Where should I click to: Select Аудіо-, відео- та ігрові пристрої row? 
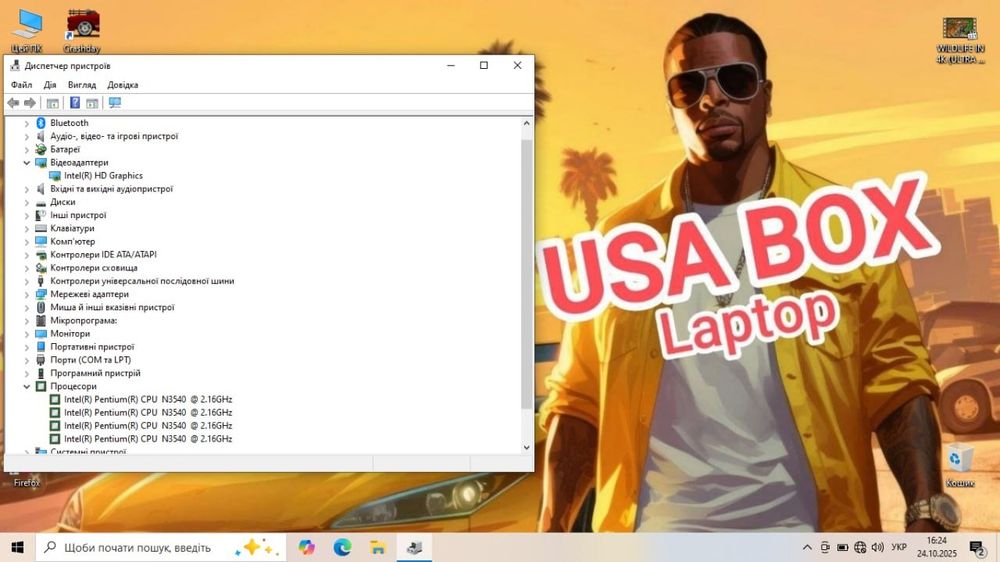tap(114, 136)
